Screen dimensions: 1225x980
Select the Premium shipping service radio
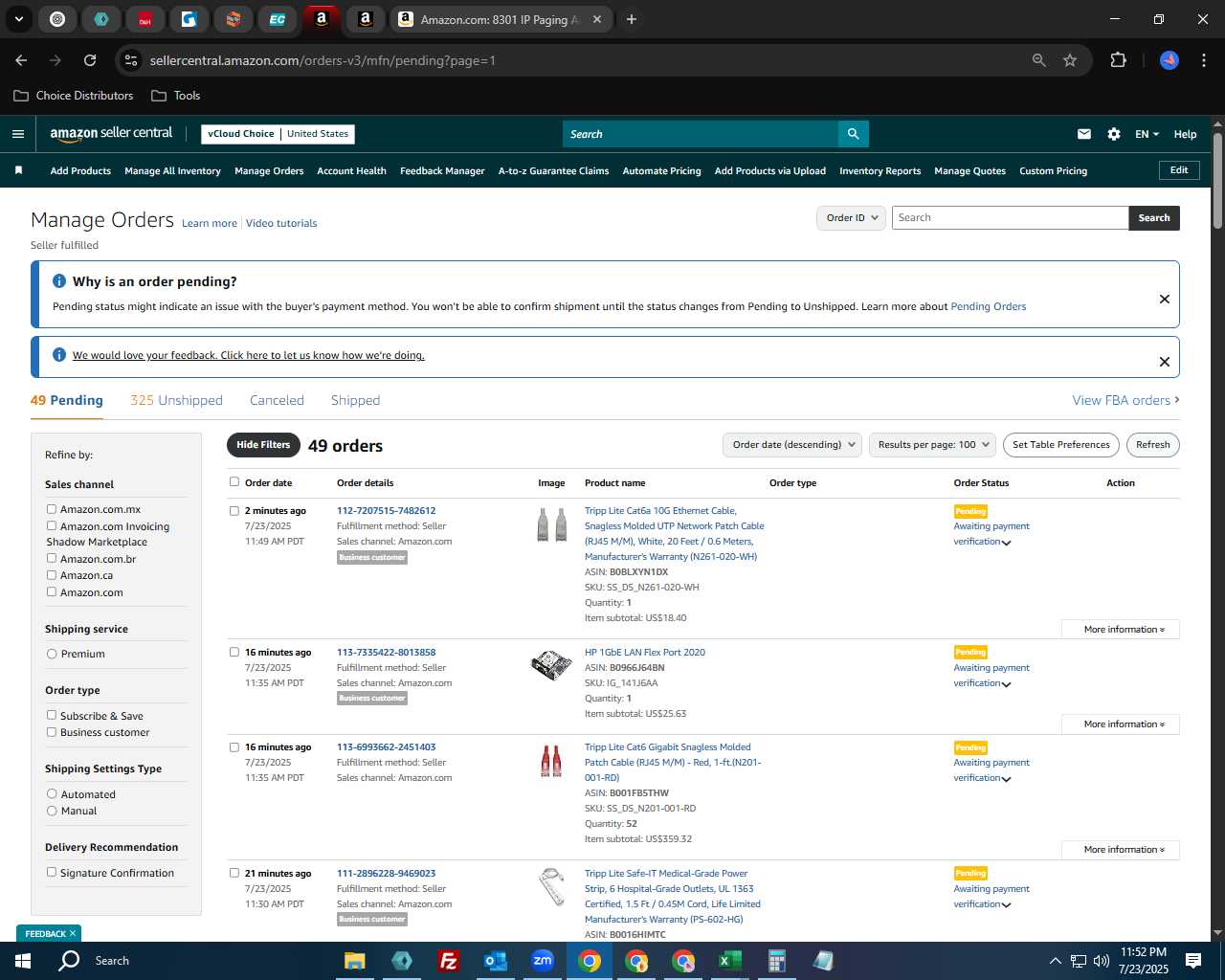tap(52, 654)
